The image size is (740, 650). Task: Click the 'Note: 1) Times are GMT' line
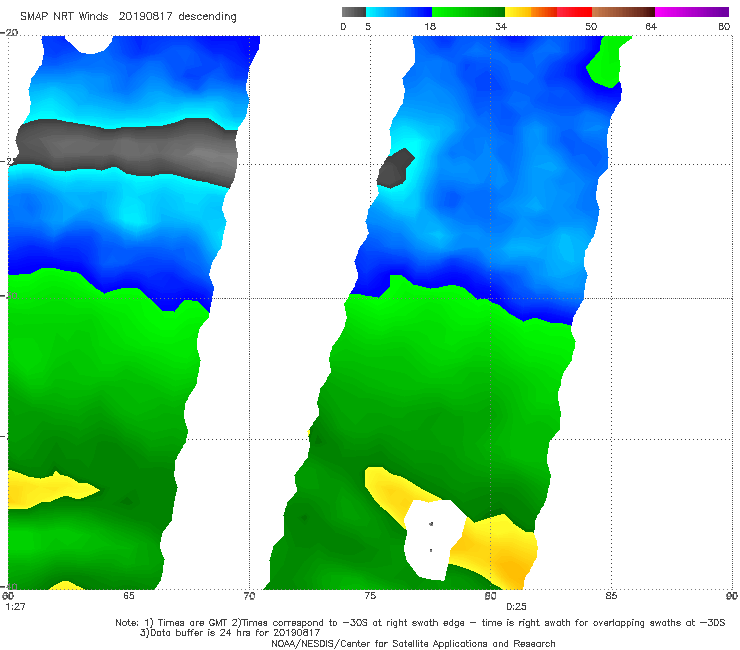click(420, 623)
